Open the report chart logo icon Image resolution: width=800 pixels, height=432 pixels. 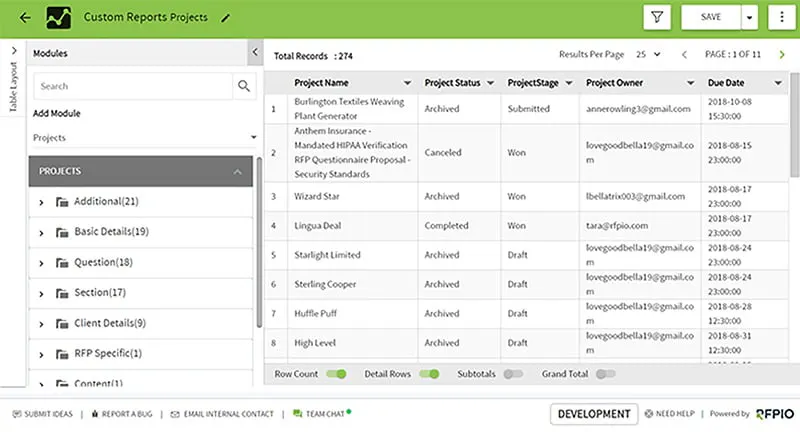click(x=59, y=17)
